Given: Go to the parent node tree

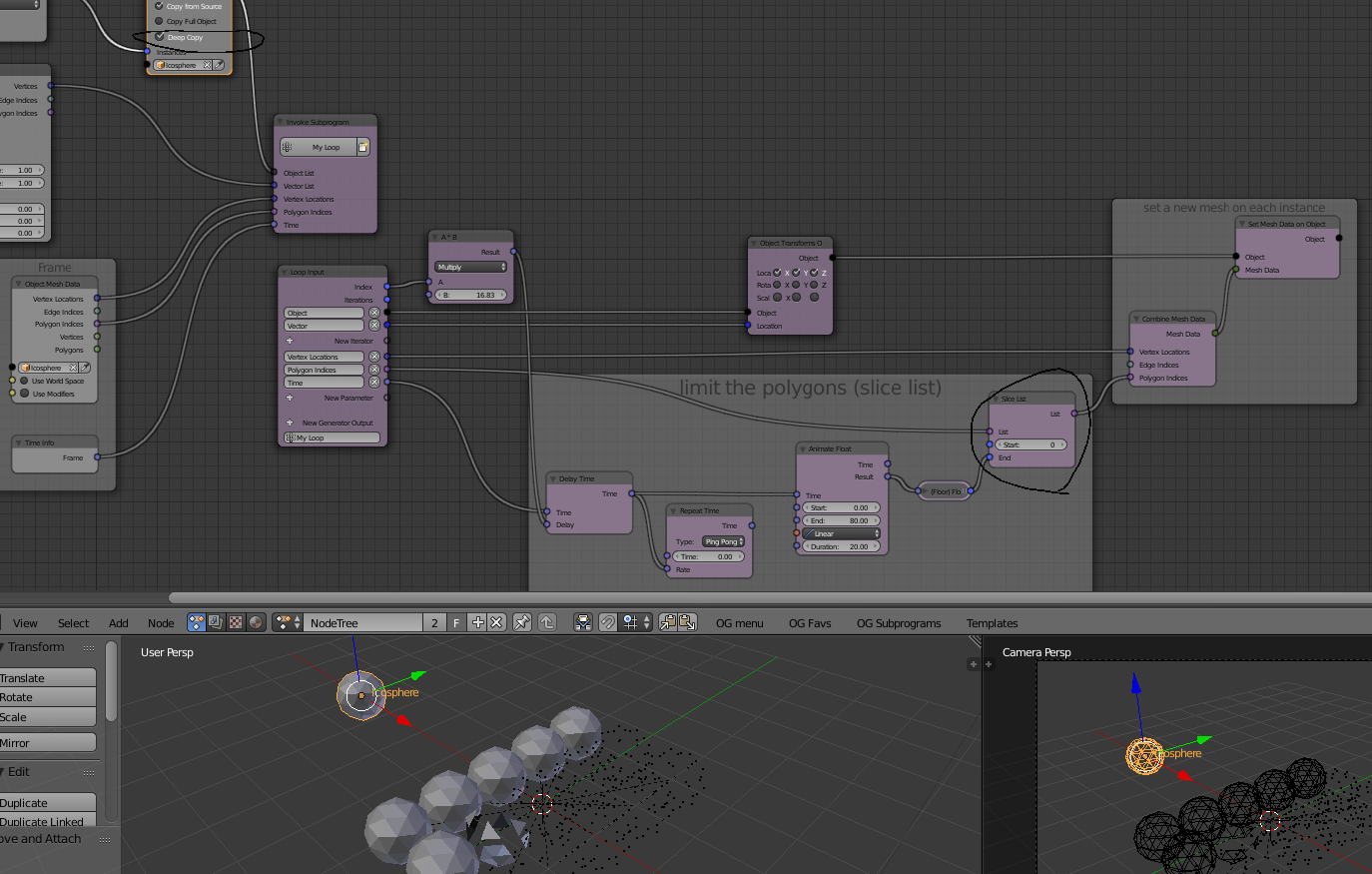Looking at the screenshot, I should 547,622.
